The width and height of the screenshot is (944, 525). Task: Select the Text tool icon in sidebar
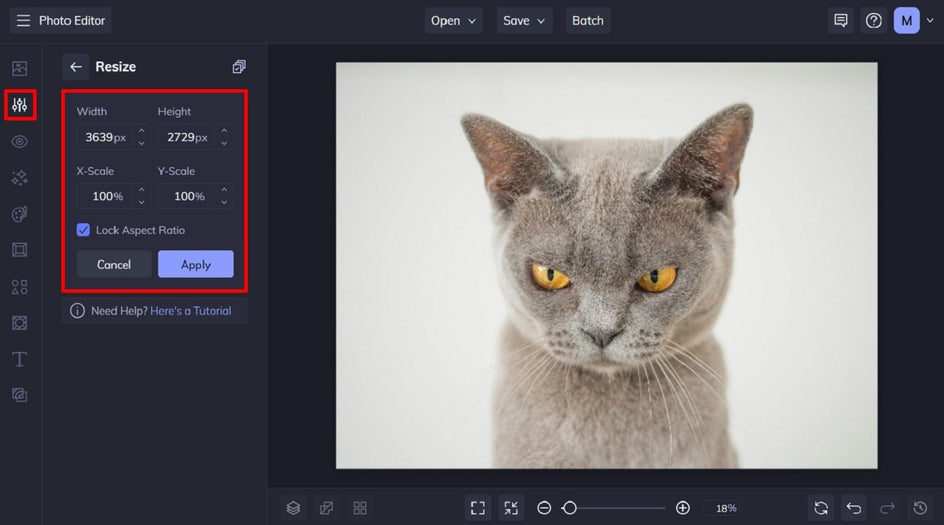[19, 359]
